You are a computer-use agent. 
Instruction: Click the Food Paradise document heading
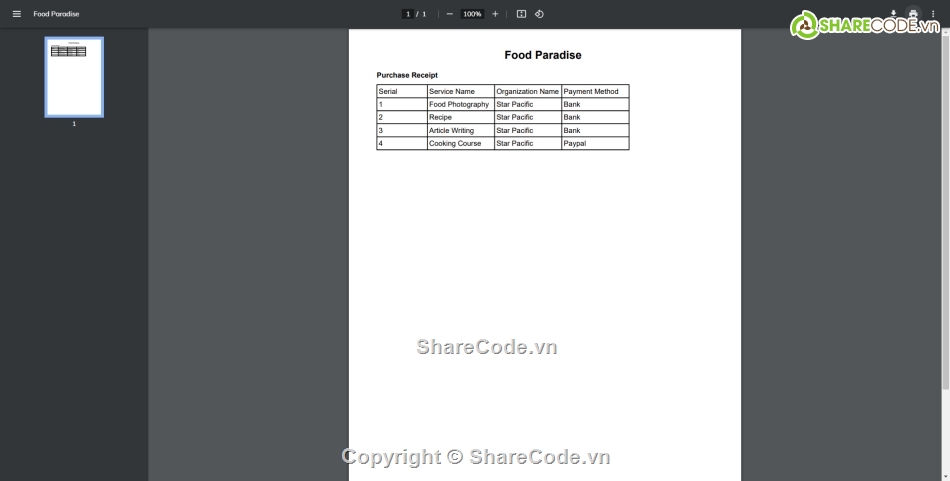(543, 55)
